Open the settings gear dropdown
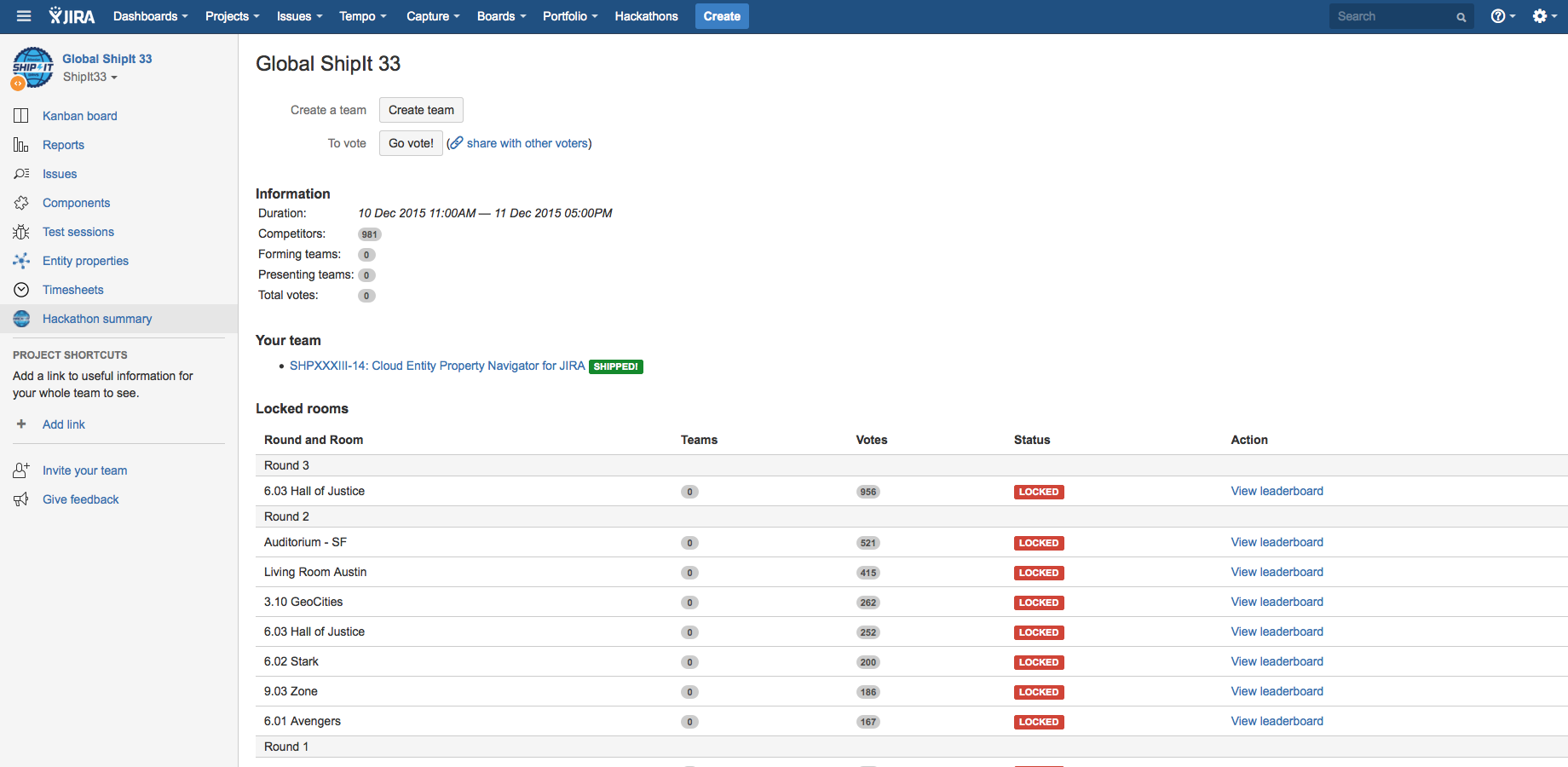Image resolution: width=1568 pixels, height=767 pixels. click(x=1544, y=16)
